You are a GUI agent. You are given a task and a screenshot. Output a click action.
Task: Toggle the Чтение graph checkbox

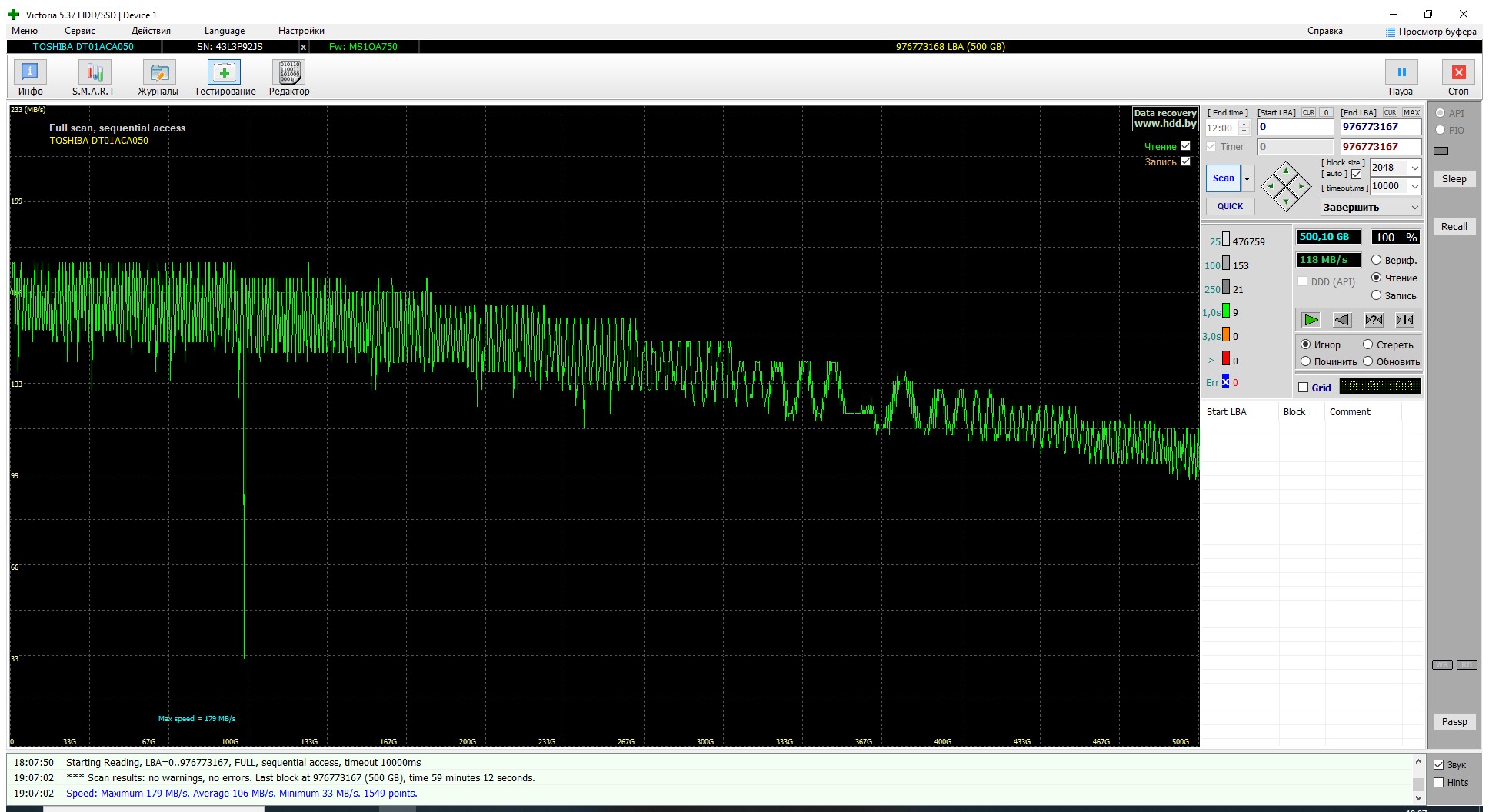[x=1185, y=146]
